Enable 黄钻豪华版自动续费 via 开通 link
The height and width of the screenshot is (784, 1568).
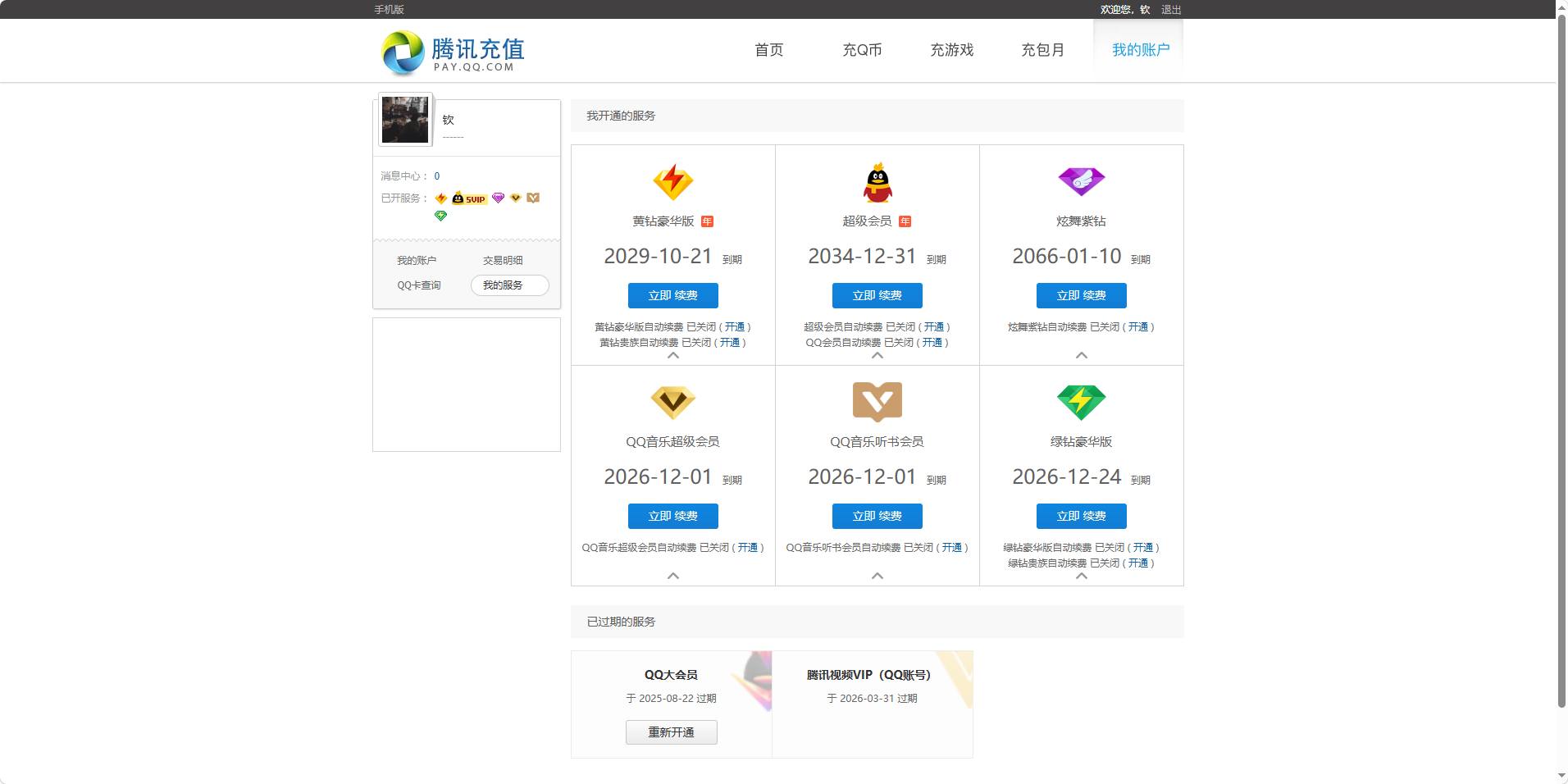[736, 326]
